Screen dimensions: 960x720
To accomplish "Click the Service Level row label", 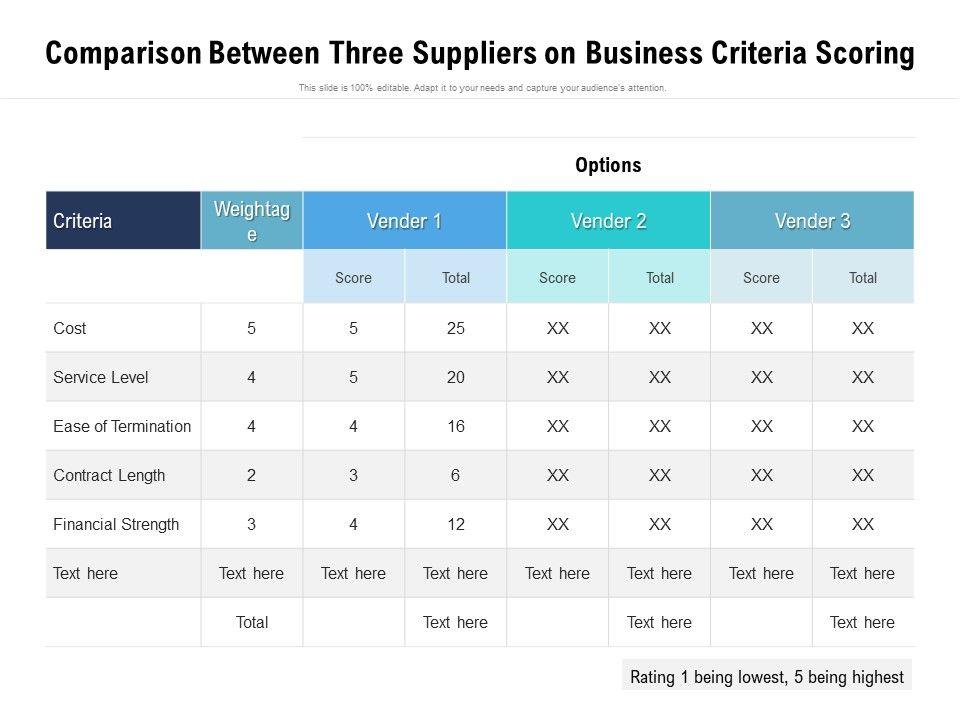I will [x=101, y=377].
